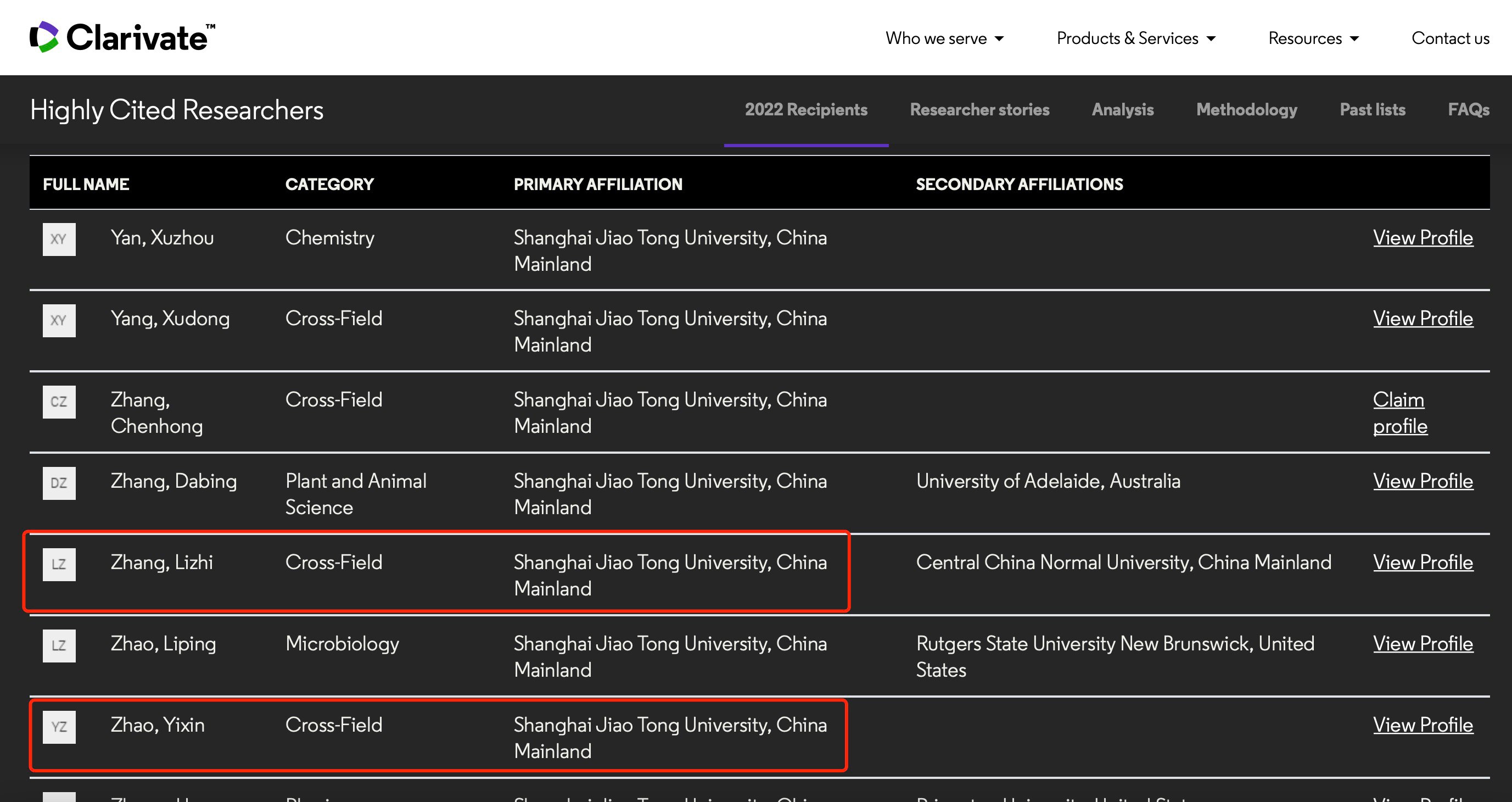The width and height of the screenshot is (1512, 802).
Task: Click the LZ avatar for Zhang, Lizhi
Action: tap(59, 564)
